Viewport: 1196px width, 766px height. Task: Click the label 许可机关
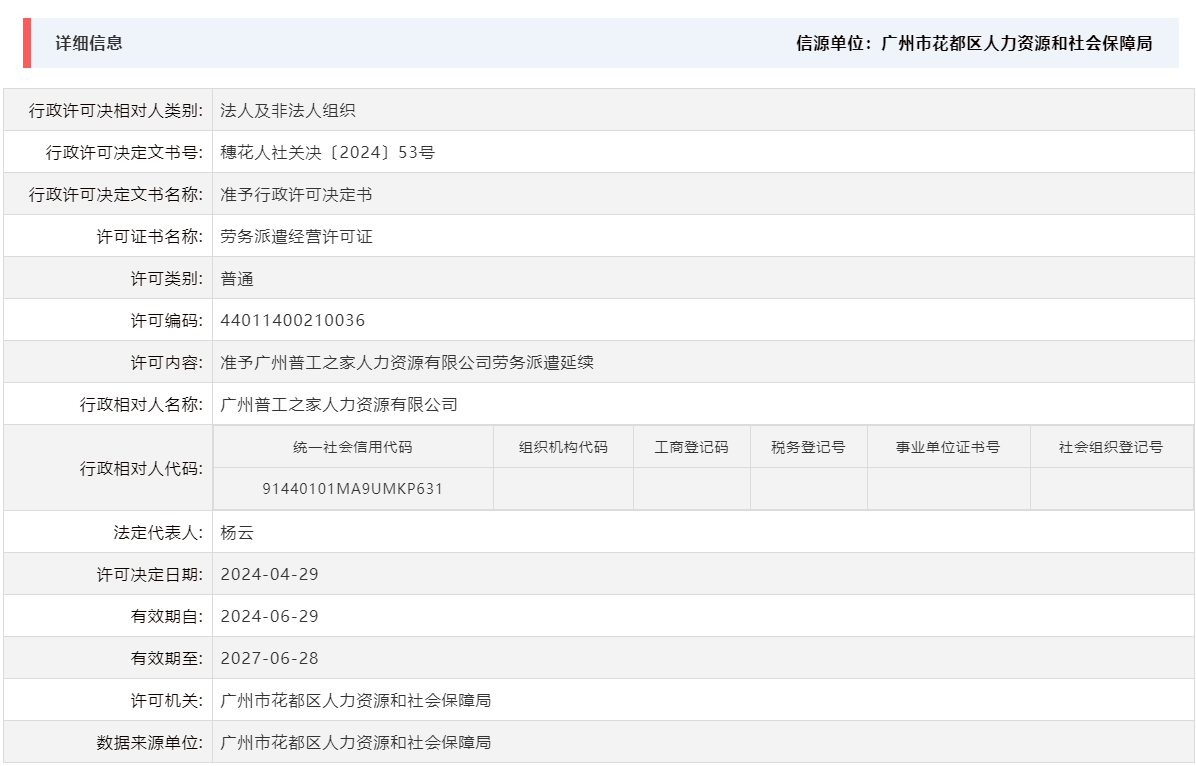click(x=166, y=700)
